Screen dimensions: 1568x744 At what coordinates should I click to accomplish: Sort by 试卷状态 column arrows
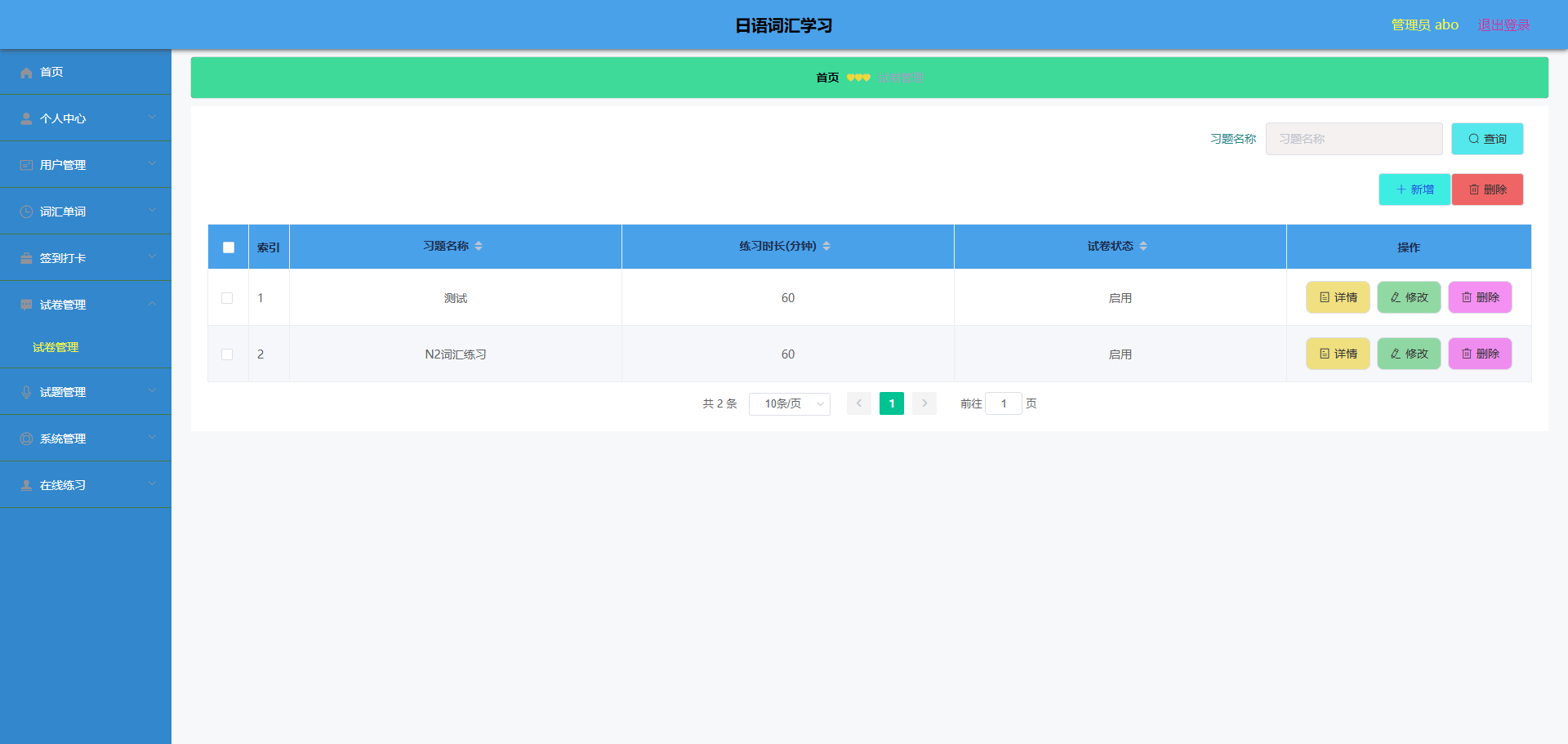(x=1143, y=247)
